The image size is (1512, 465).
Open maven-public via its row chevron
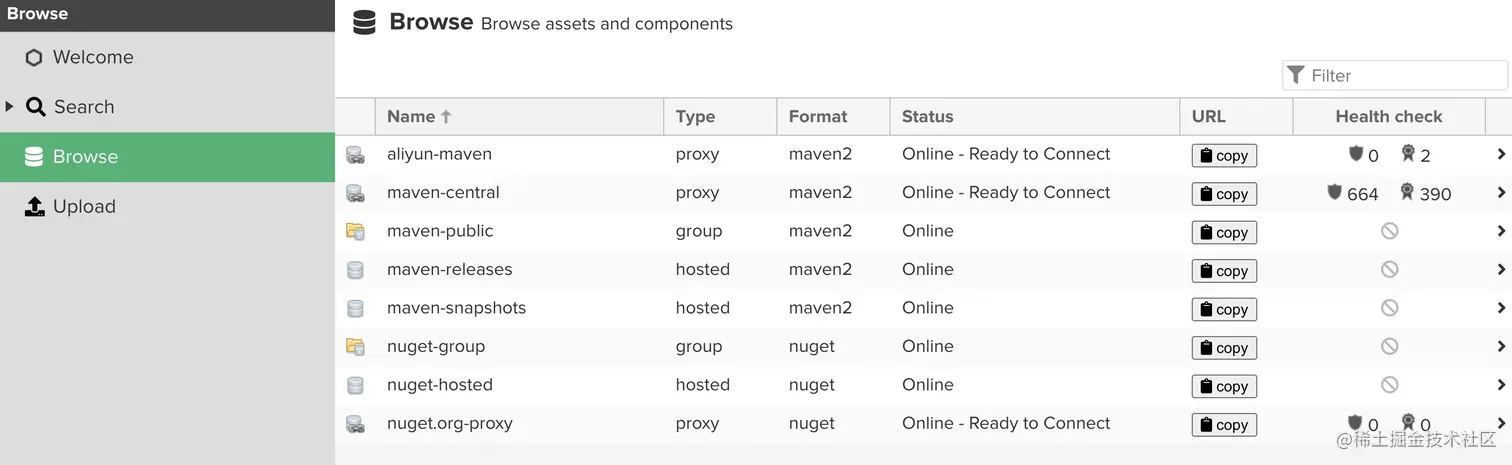pyautogui.click(x=1501, y=231)
